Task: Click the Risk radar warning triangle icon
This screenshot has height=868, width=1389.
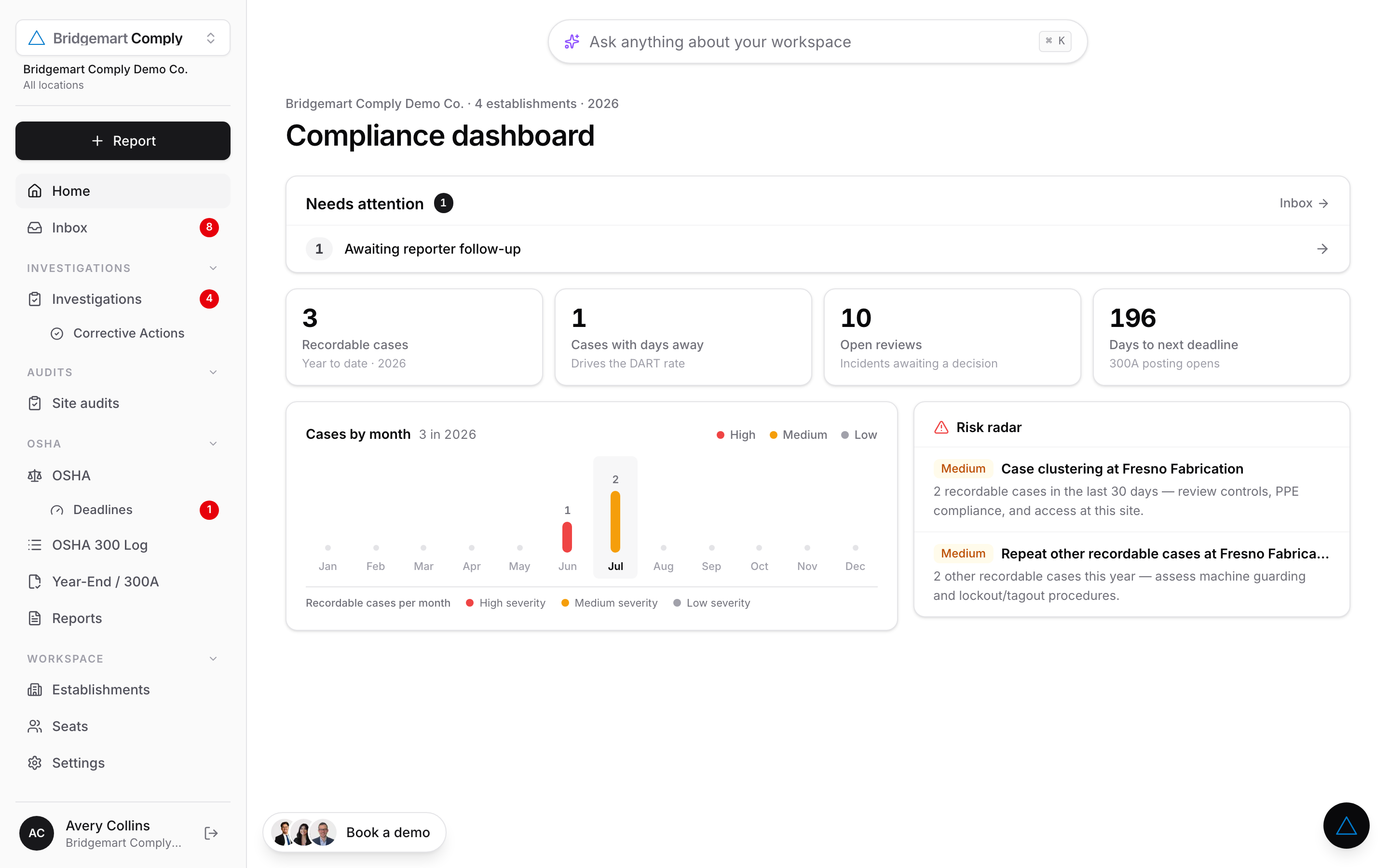Action: (x=941, y=427)
